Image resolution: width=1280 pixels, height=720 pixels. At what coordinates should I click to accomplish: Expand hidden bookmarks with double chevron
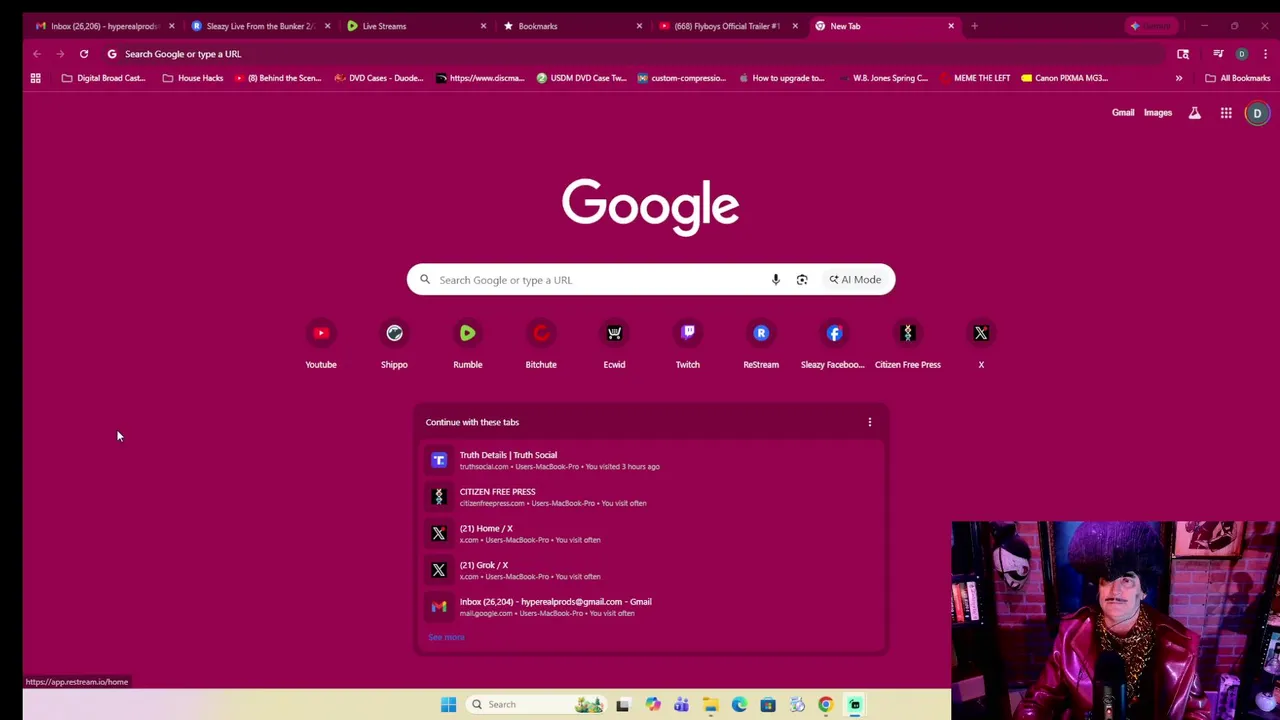1179,78
